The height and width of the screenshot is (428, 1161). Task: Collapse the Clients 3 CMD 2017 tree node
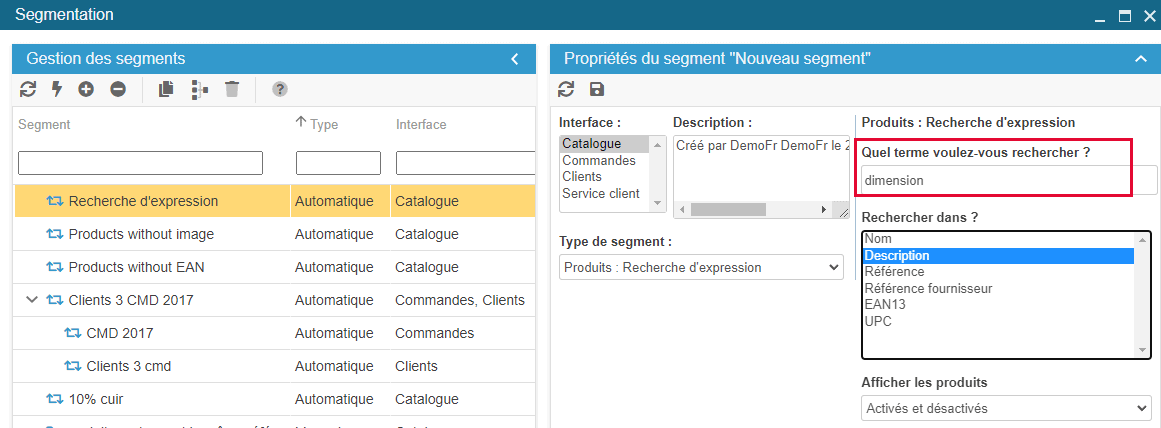[x=32, y=300]
